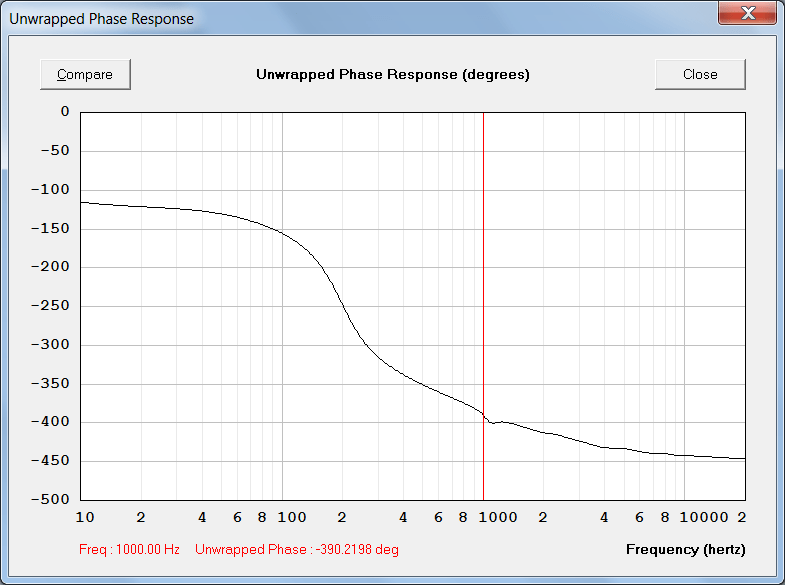Click the chart title 'Unwrapped Phase Response (degrees)'
This screenshot has height=585, width=785.
pyautogui.click(x=392, y=75)
